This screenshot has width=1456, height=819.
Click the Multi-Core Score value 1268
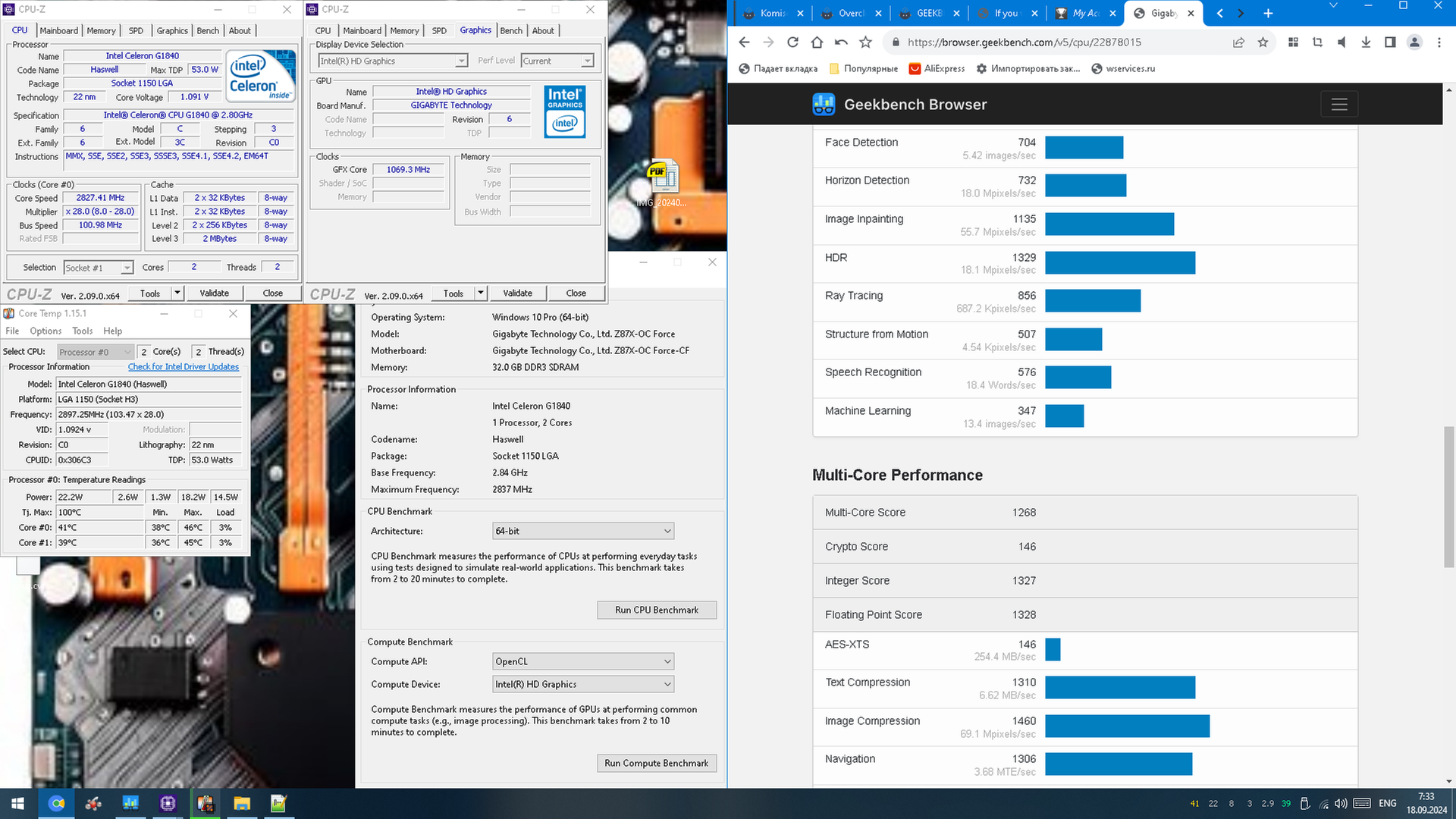(1023, 513)
